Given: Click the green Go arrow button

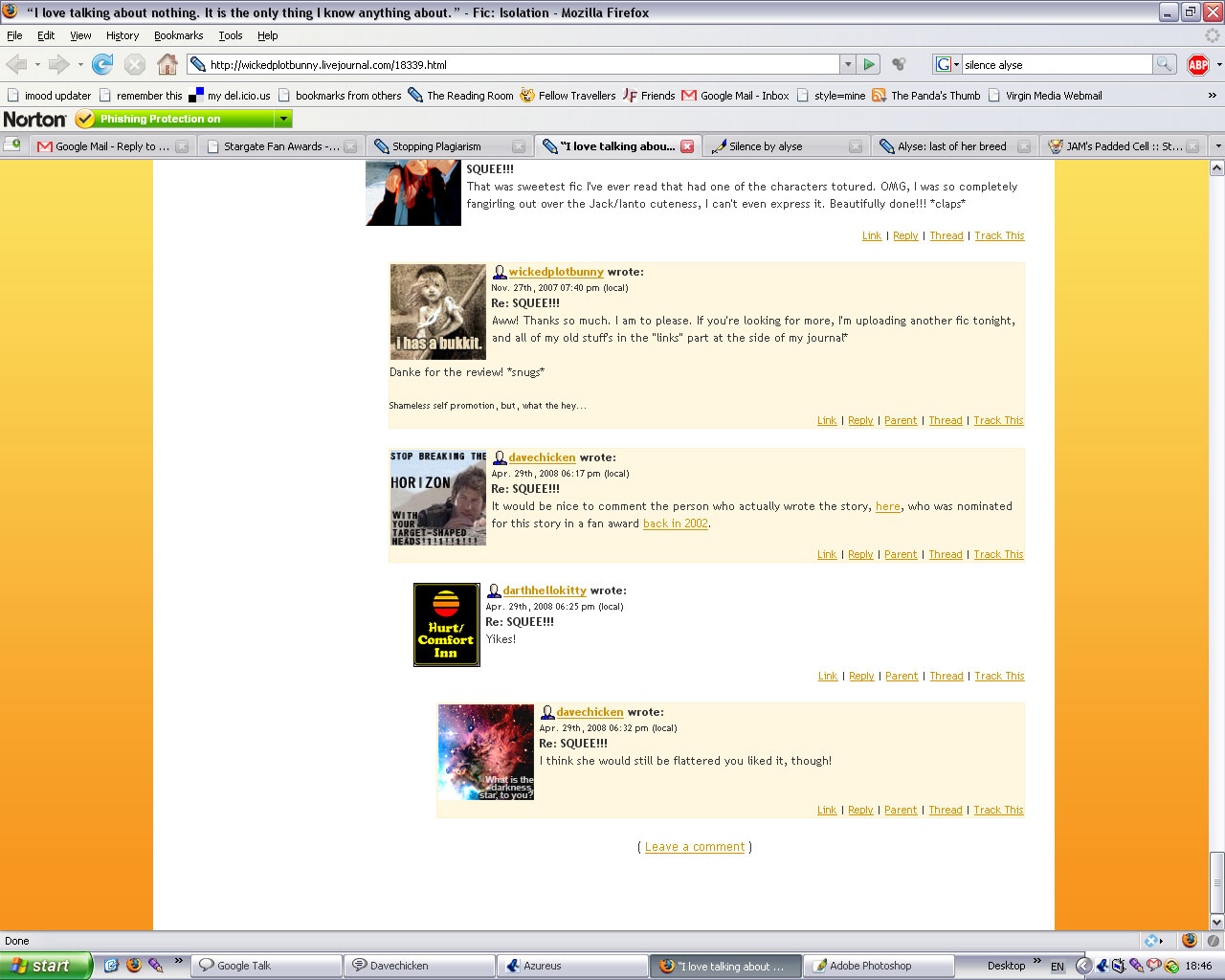Looking at the screenshot, I should click(869, 64).
